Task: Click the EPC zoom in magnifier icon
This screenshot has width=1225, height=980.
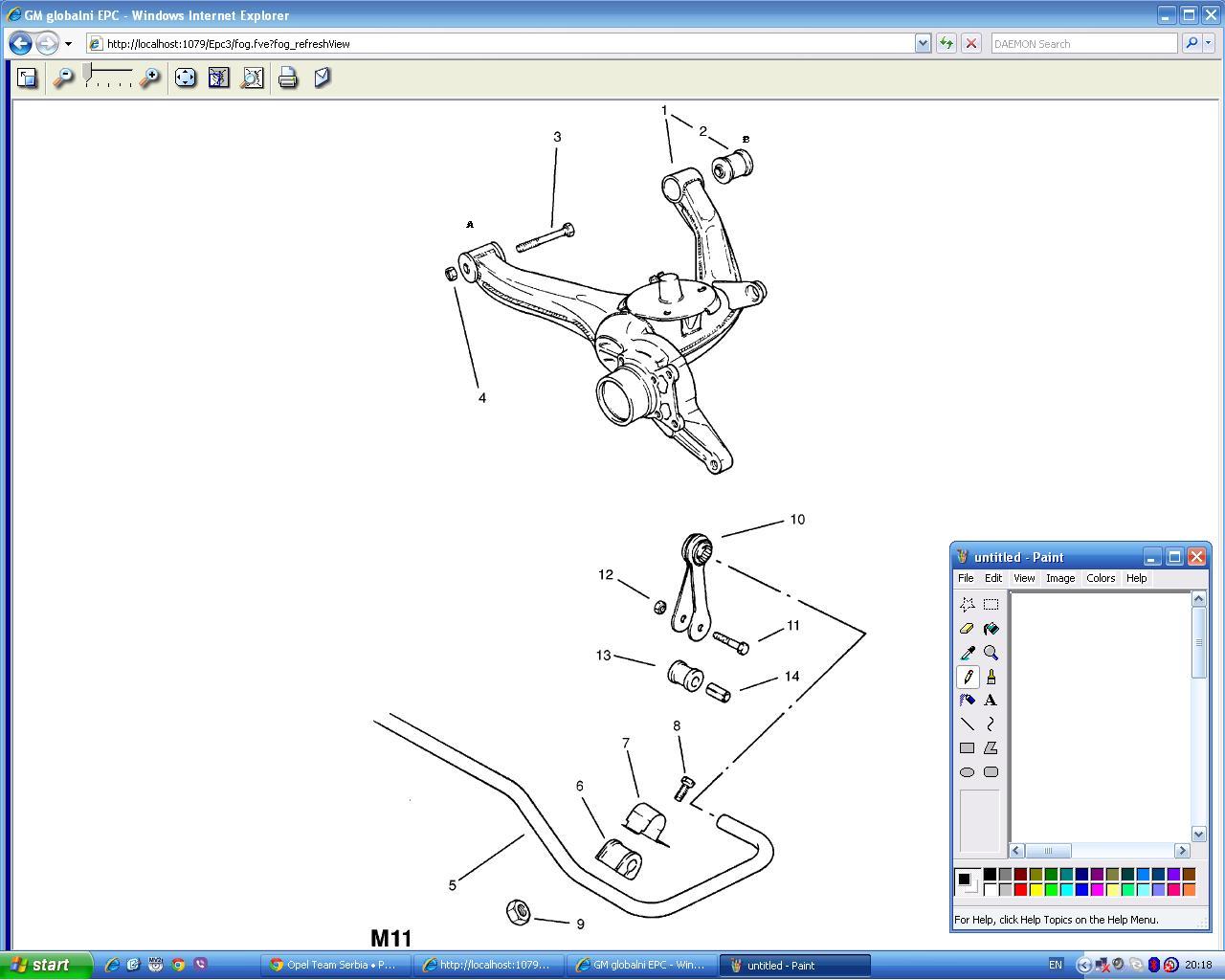Action: tap(149, 78)
